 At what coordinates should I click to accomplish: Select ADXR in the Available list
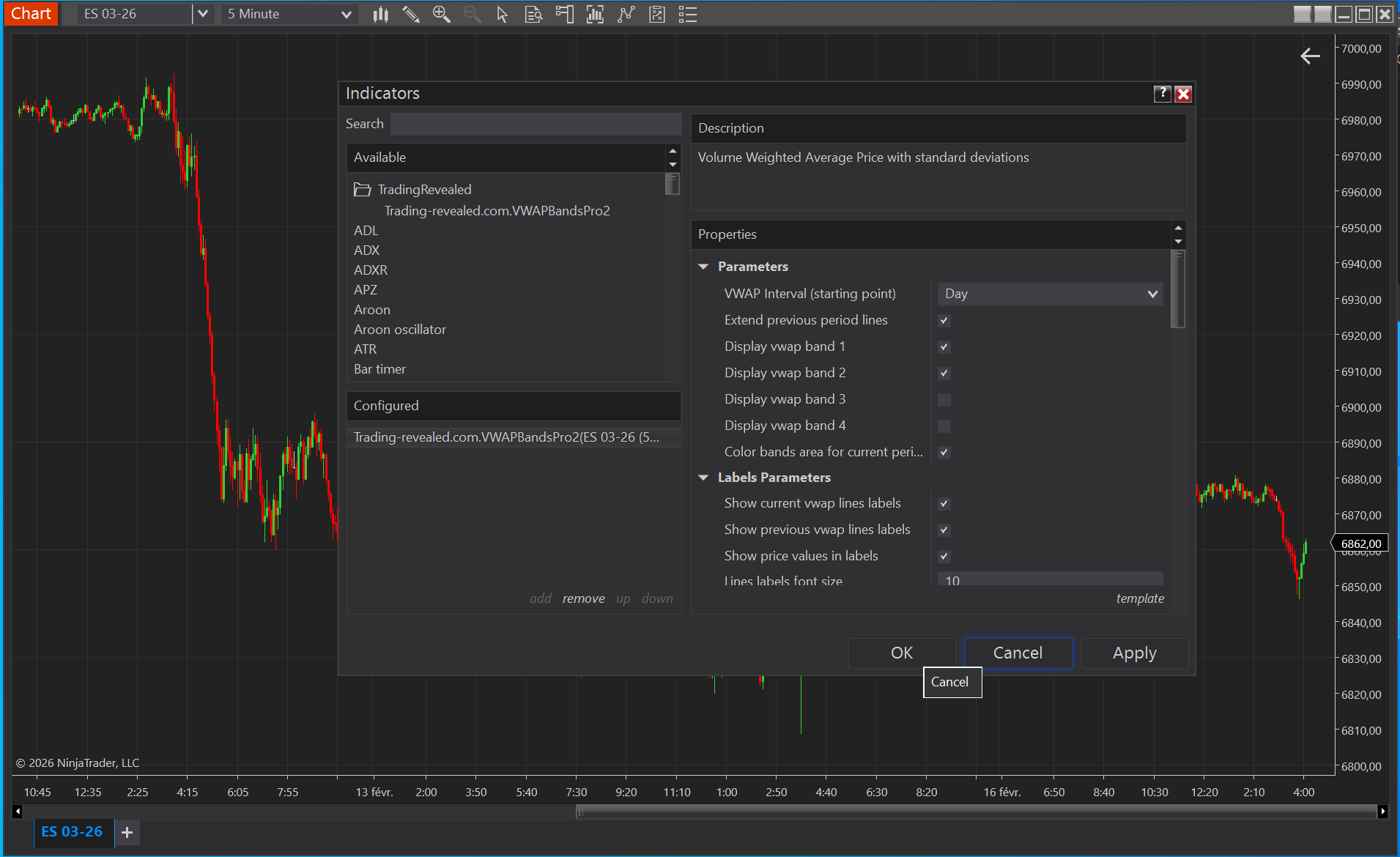point(371,270)
